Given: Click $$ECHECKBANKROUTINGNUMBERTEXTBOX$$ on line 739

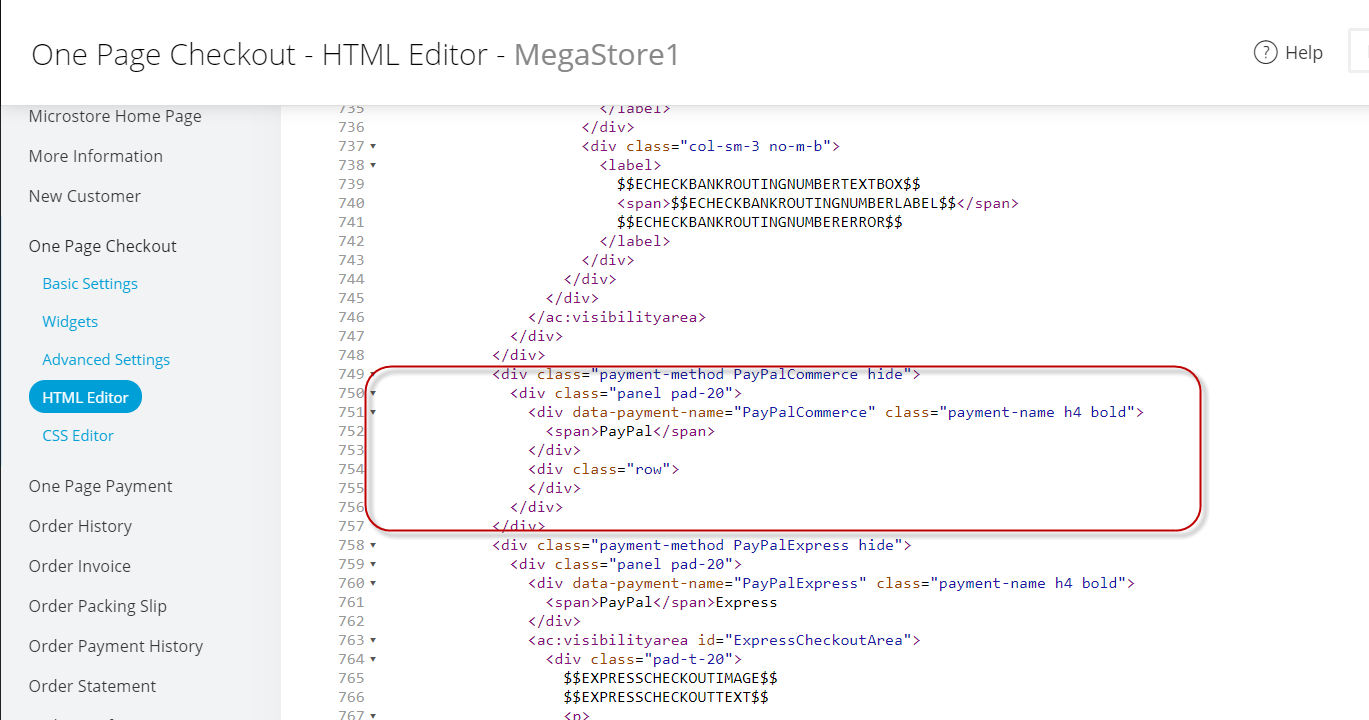Looking at the screenshot, I should [x=769, y=184].
